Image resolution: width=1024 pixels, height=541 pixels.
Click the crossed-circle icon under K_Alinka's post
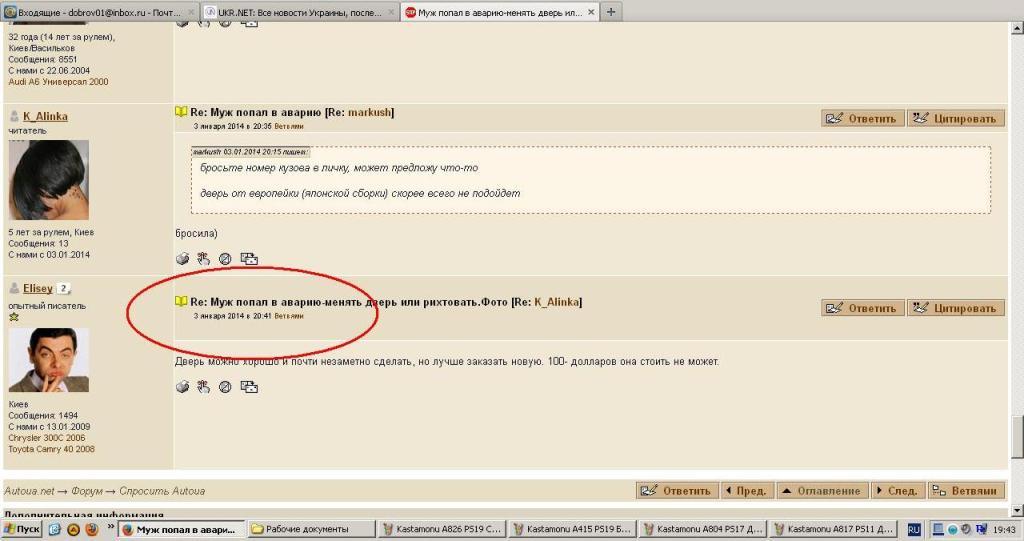(x=225, y=259)
